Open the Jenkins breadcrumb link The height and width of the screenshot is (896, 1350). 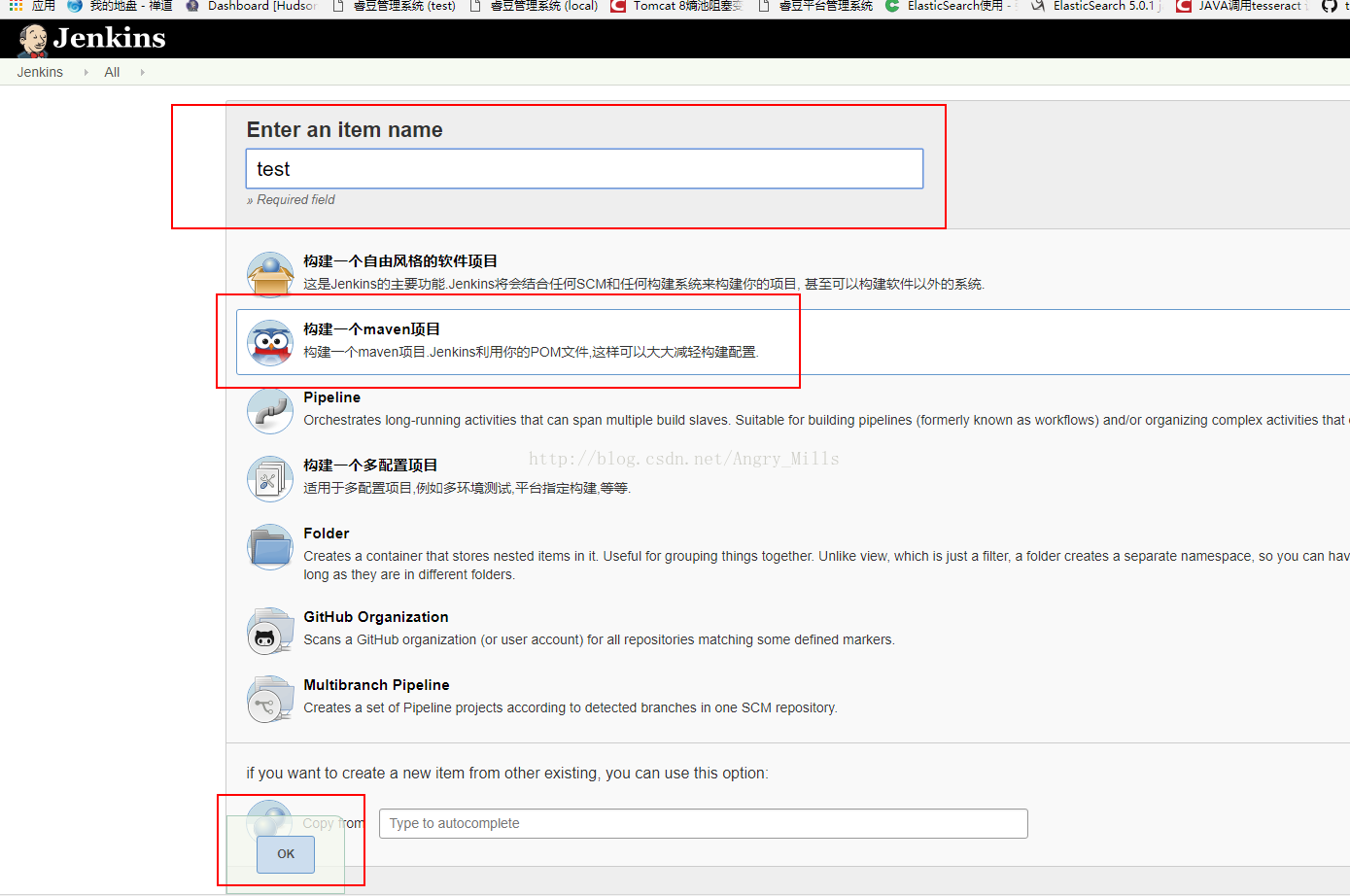40,72
